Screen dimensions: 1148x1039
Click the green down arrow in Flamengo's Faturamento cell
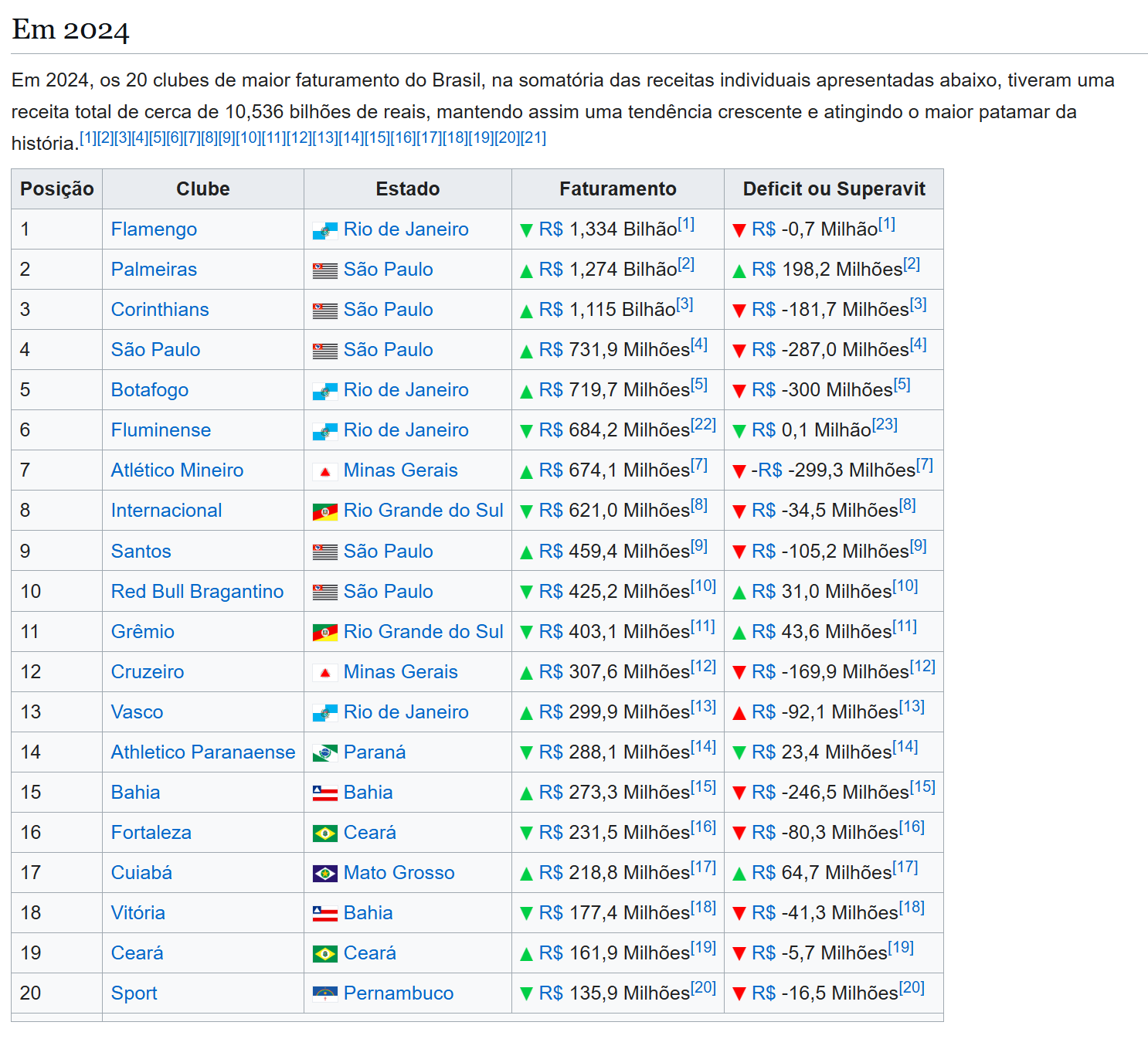click(526, 230)
